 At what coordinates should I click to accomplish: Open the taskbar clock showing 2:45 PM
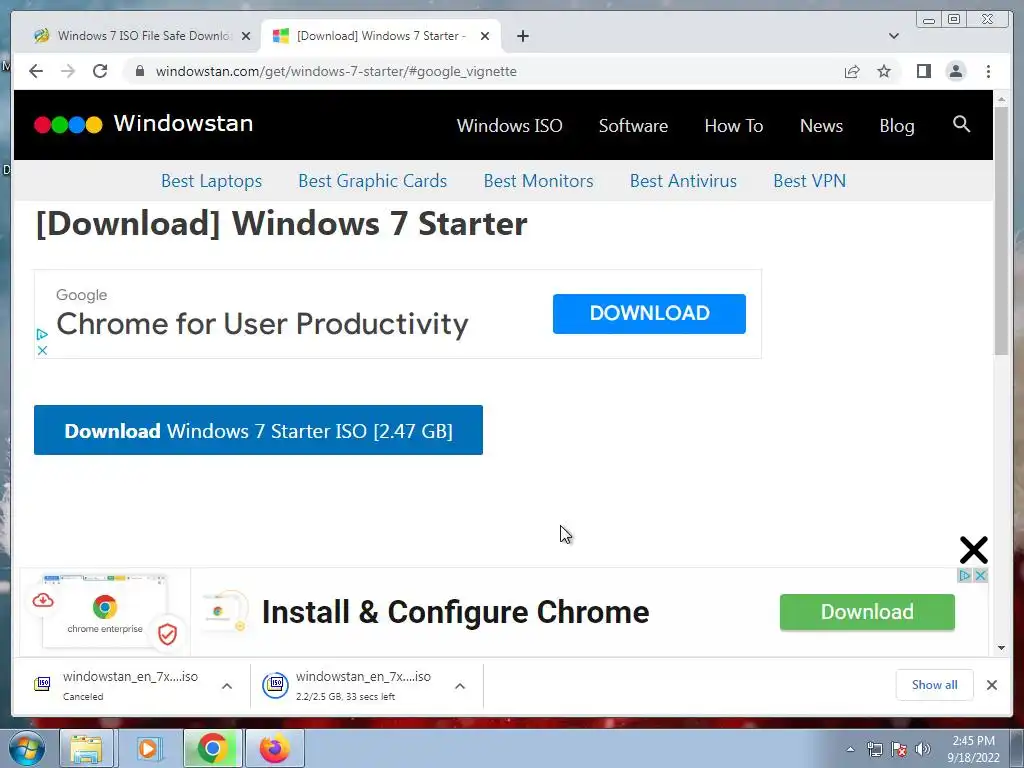[x=973, y=749]
